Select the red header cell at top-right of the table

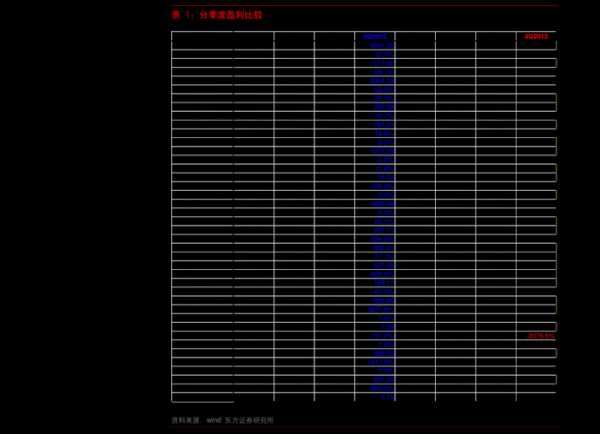coord(537,36)
